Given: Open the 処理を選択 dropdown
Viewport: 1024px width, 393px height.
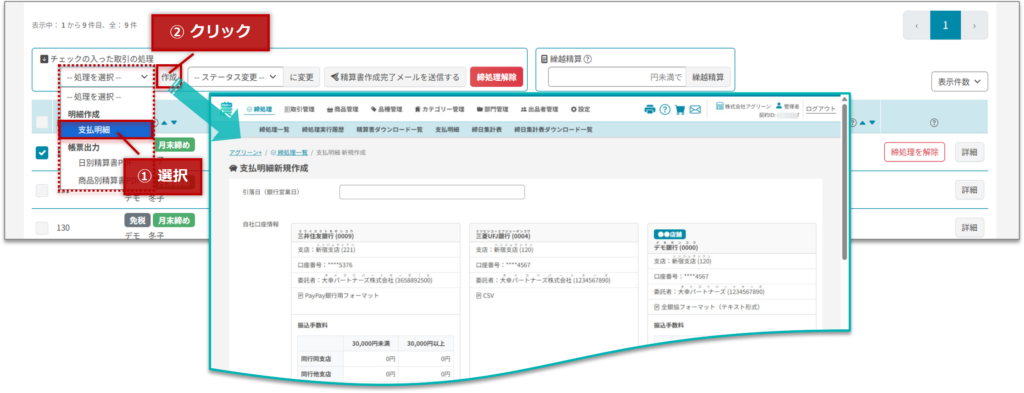Looking at the screenshot, I should [x=107, y=77].
